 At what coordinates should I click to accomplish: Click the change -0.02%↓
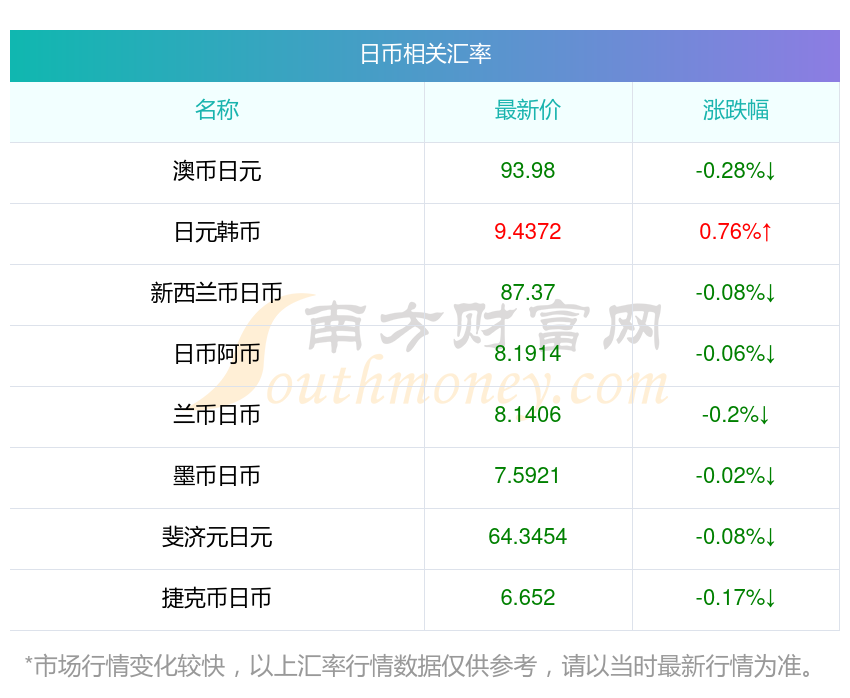[x=736, y=476]
